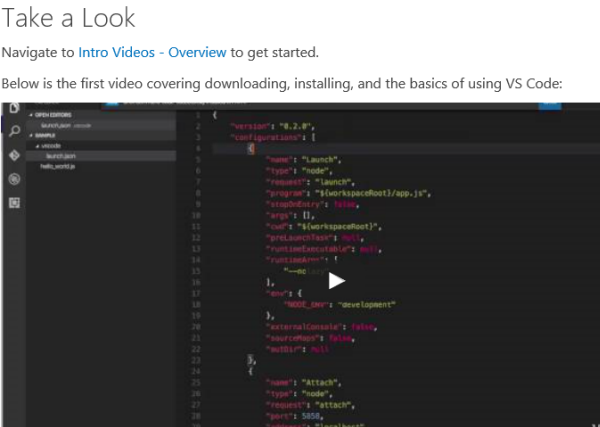Select the Debug icon in activity bar
This screenshot has height=427, width=600.
(x=14, y=179)
